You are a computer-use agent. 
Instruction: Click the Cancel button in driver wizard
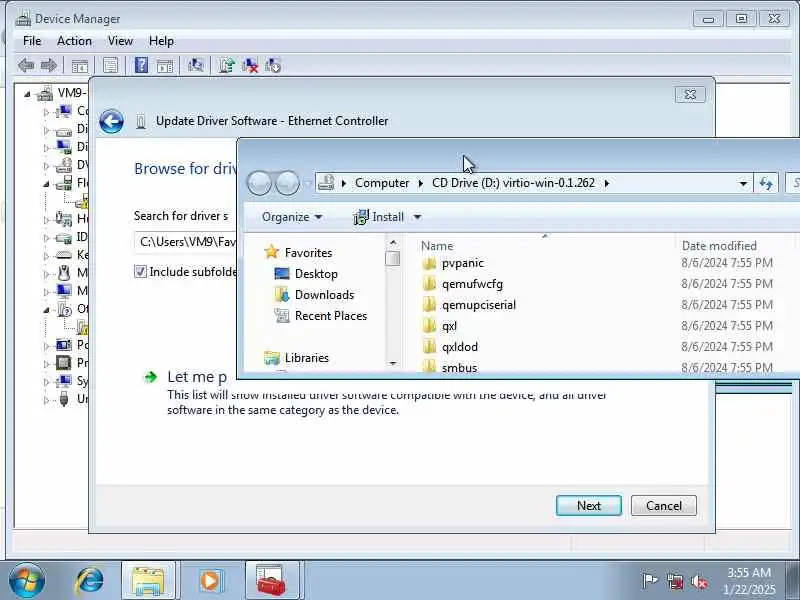tap(663, 506)
